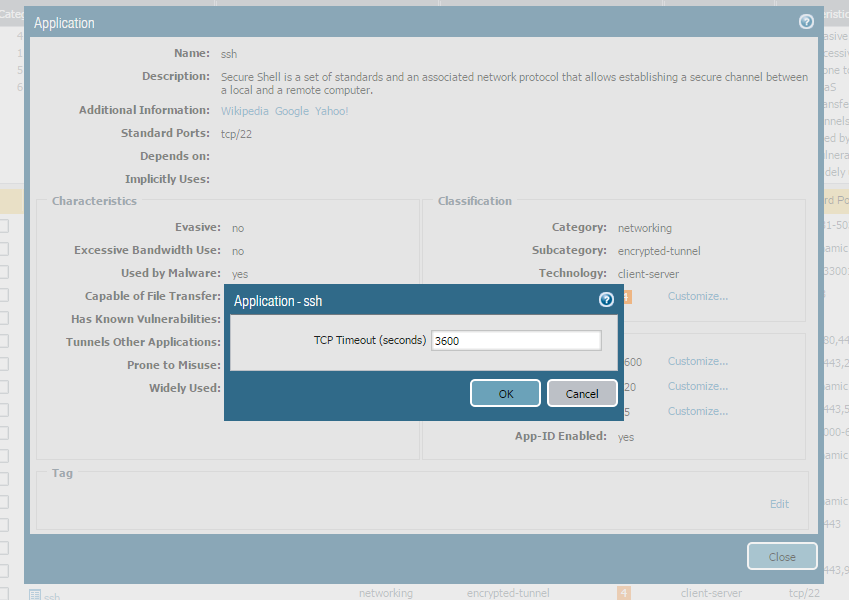Viewport: 849px width, 600px height.
Task: Click Customize link beside value 20
Action: tap(697, 386)
